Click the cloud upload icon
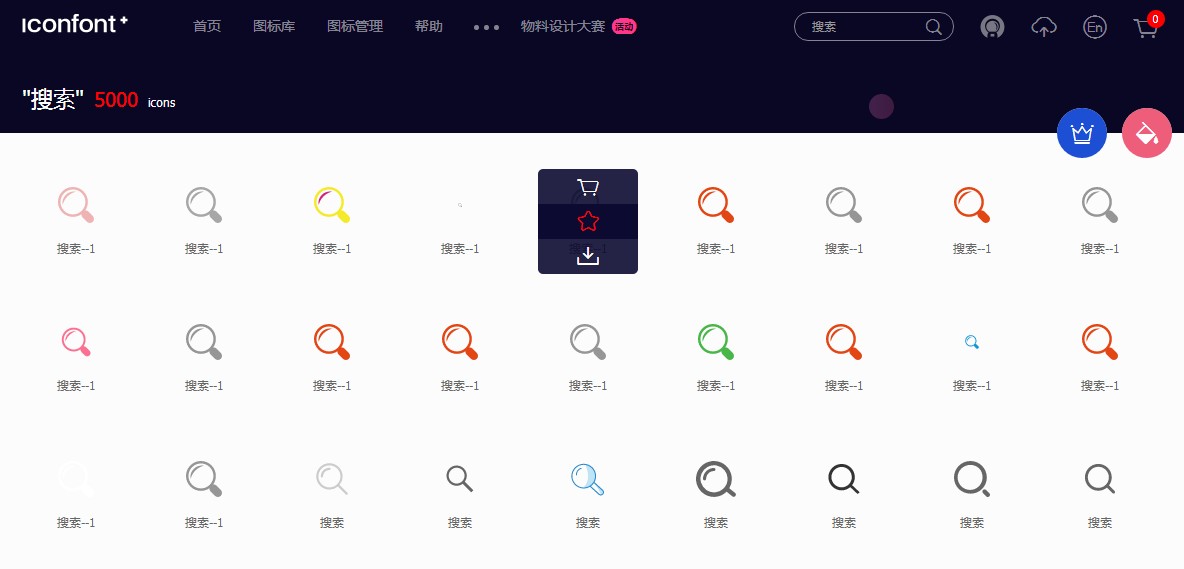 [x=1044, y=27]
